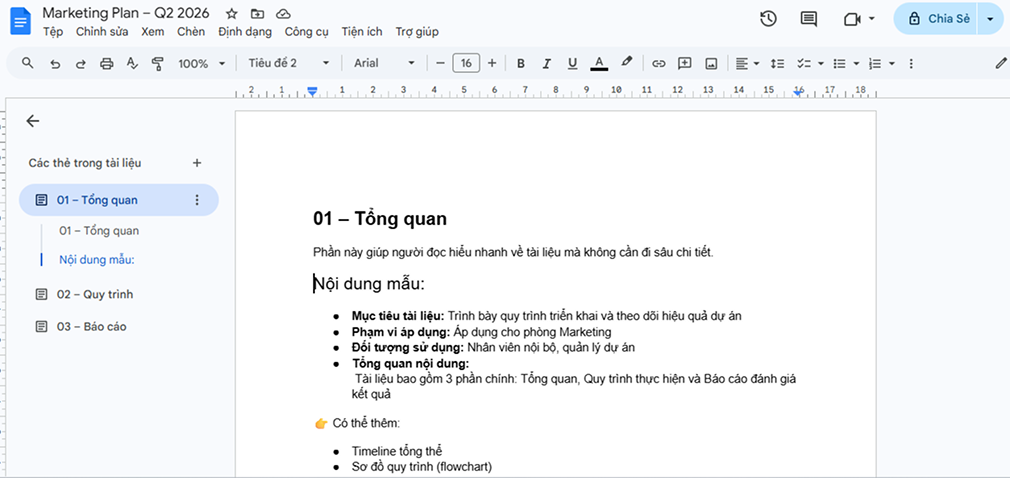The width and height of the screenshot is (1010, 478).
Task: Click the Nội dung mẫu heading text
Action: click(x=369, y=284)
